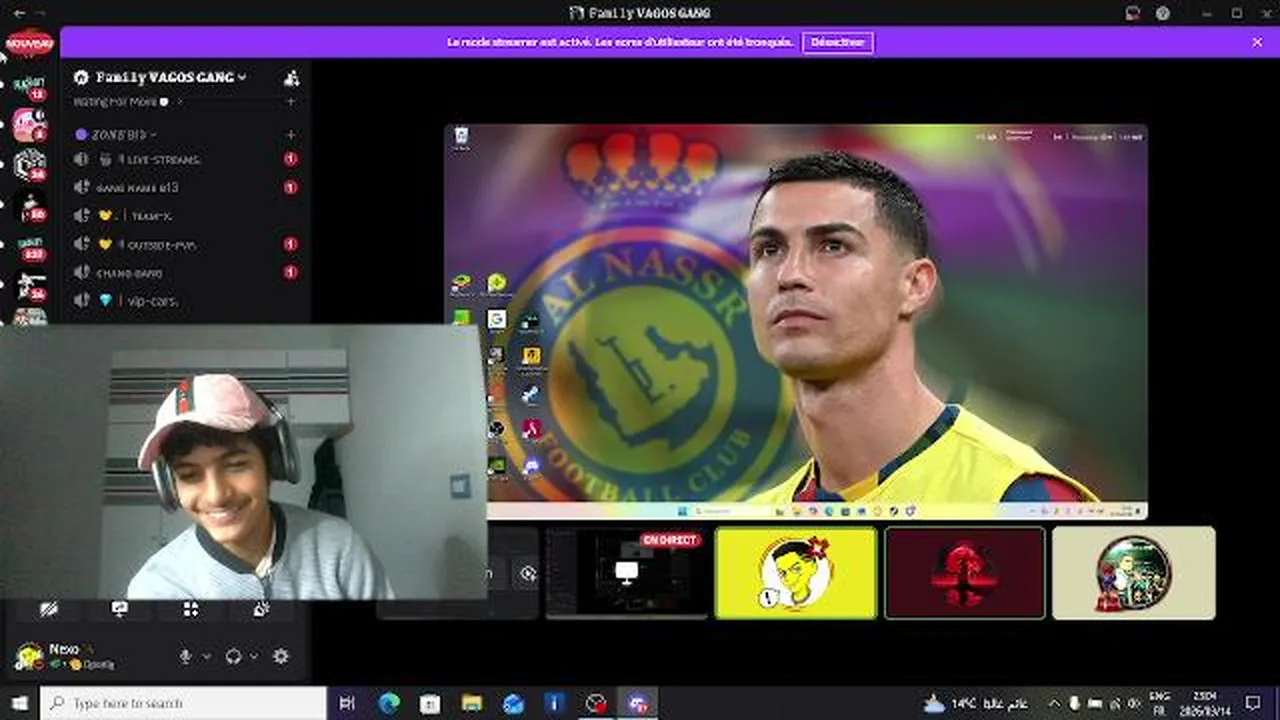Join the LIVE-STREAMS voice channel
The height and width of the screenshot is (720, 1280).
[x=185, y=159]
